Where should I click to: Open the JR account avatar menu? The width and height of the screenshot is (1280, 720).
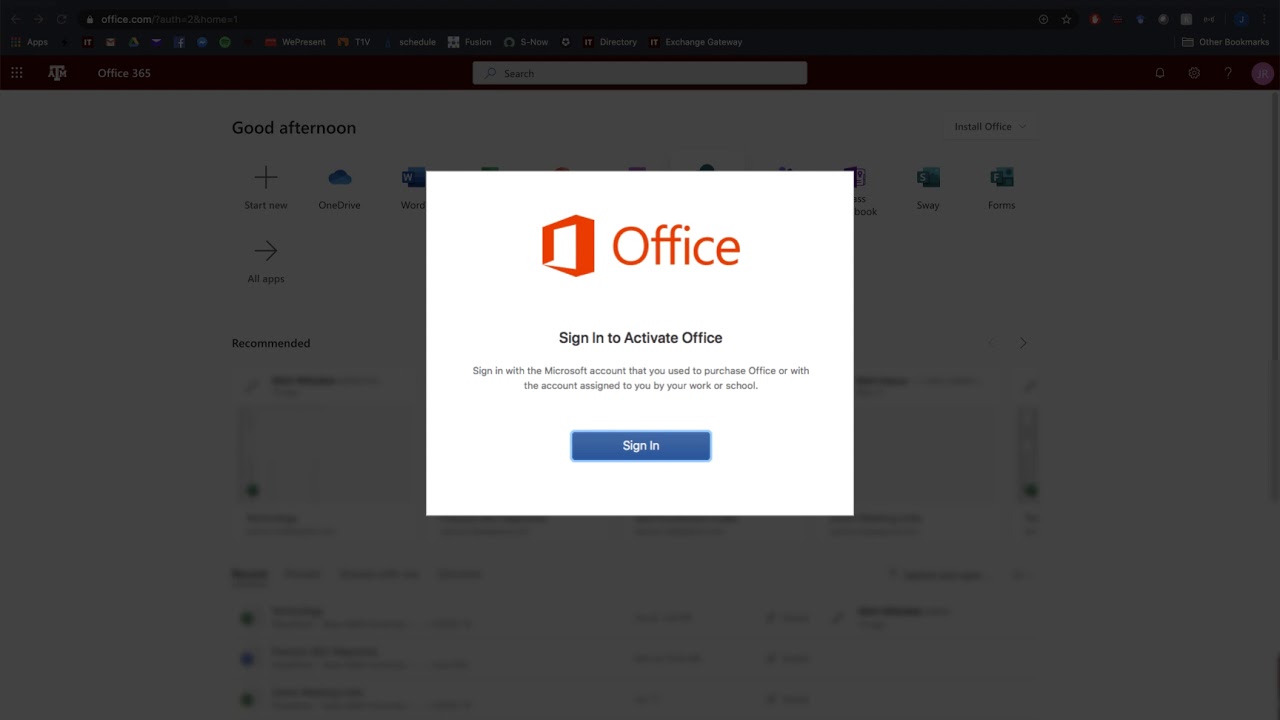(1262, 73)
